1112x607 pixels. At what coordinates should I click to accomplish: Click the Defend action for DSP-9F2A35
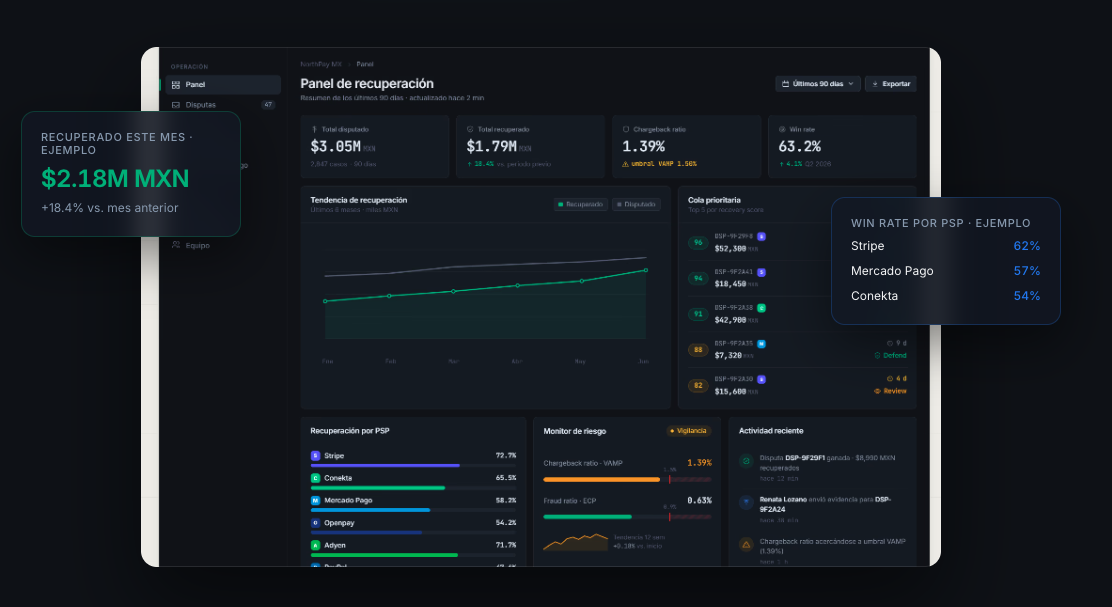[x=891, y=355]
